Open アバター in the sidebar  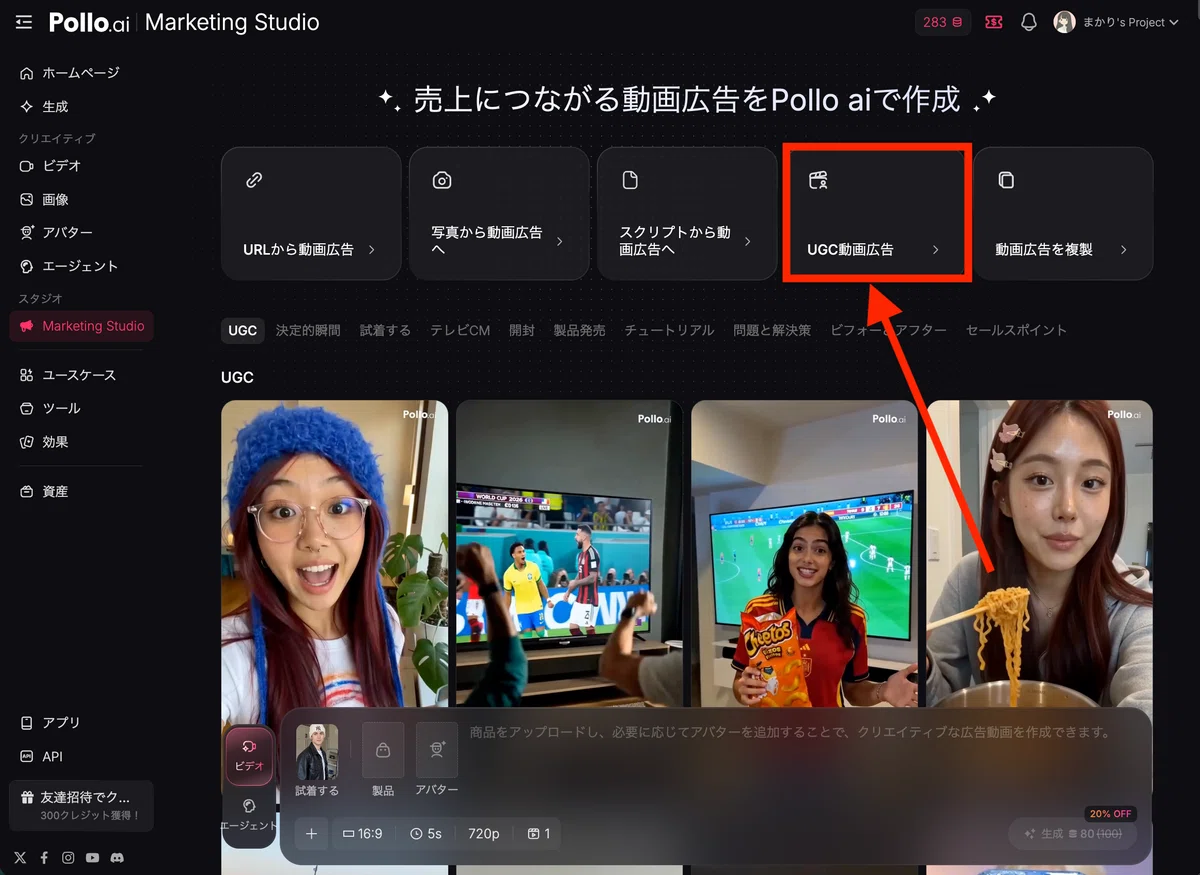(81, 233)
